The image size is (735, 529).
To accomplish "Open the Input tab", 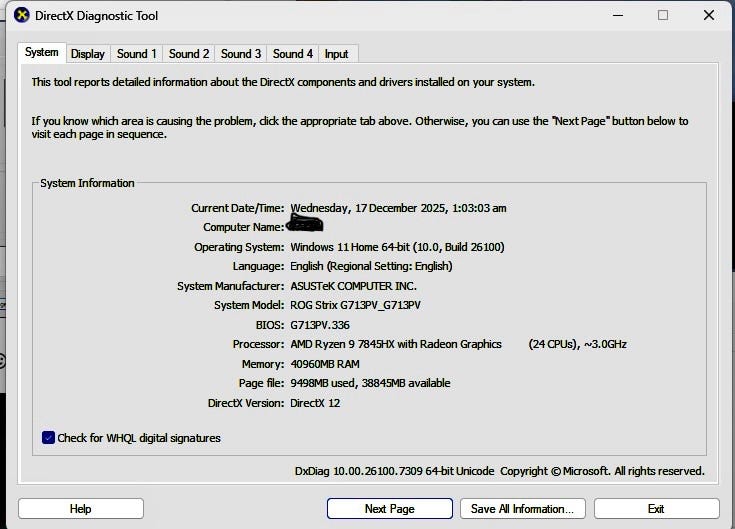I will tap(337, 54).
